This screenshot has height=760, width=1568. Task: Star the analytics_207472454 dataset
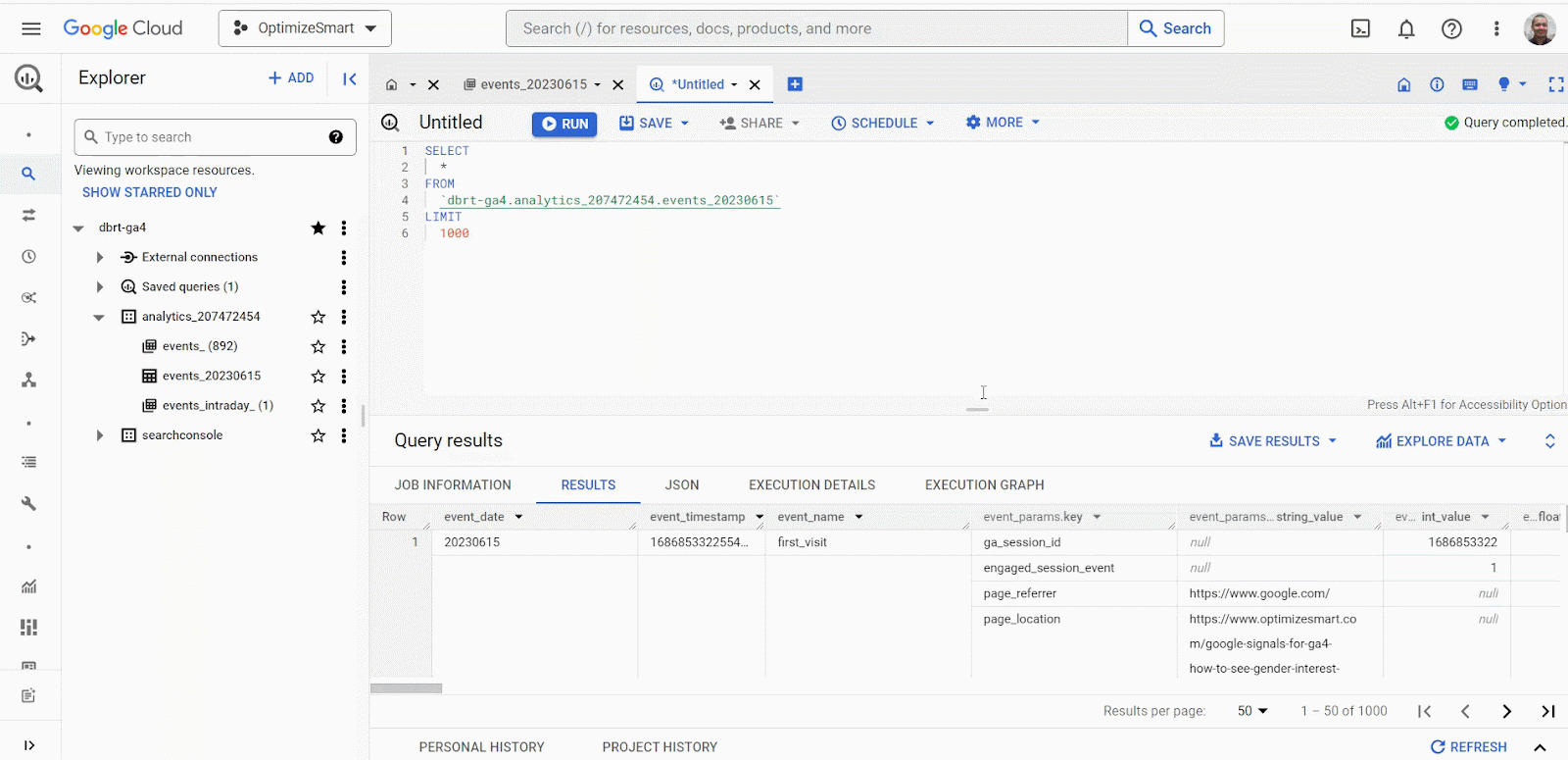coord(318,317)
